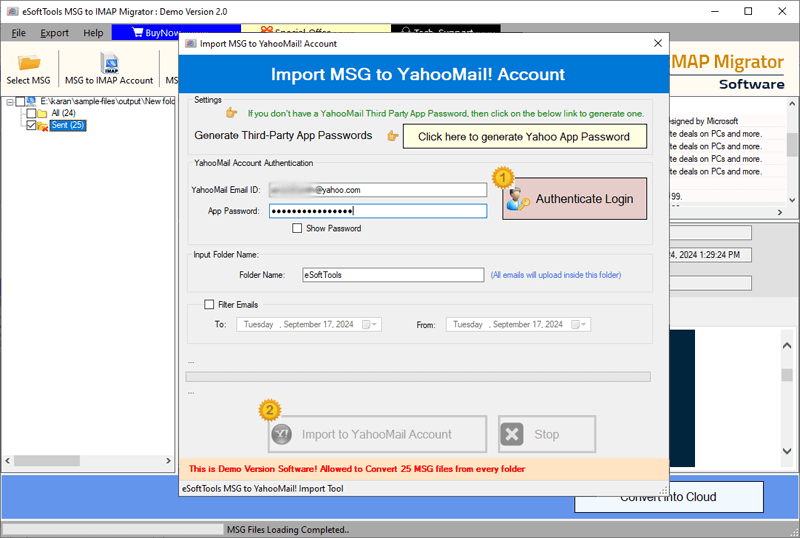
Task: Check the All (24) folder checkbox
Action: 32,113
